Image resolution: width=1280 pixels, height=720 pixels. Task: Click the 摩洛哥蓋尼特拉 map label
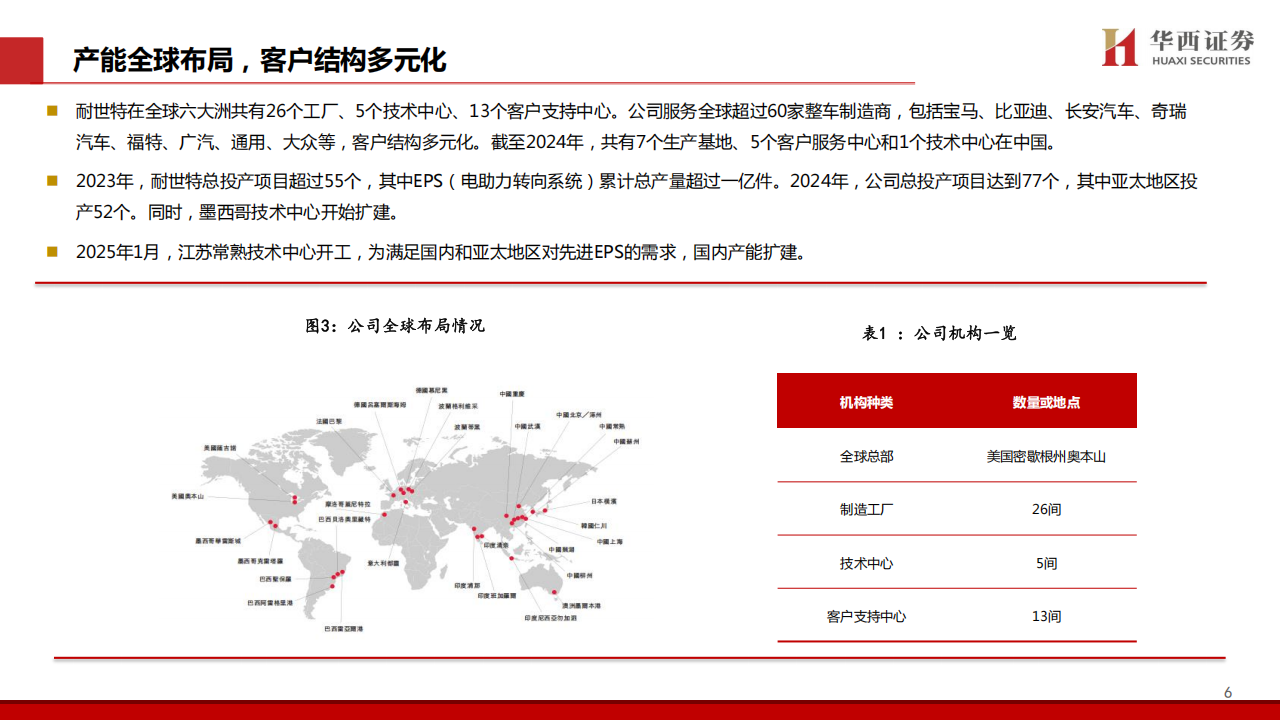(x=348, y=504)
